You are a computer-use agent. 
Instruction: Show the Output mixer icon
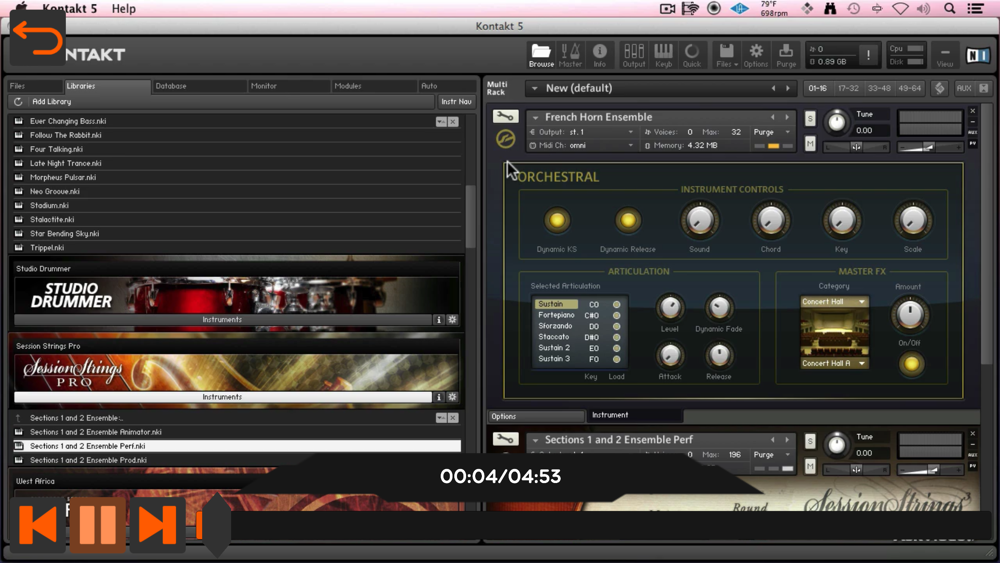[634, 55]
